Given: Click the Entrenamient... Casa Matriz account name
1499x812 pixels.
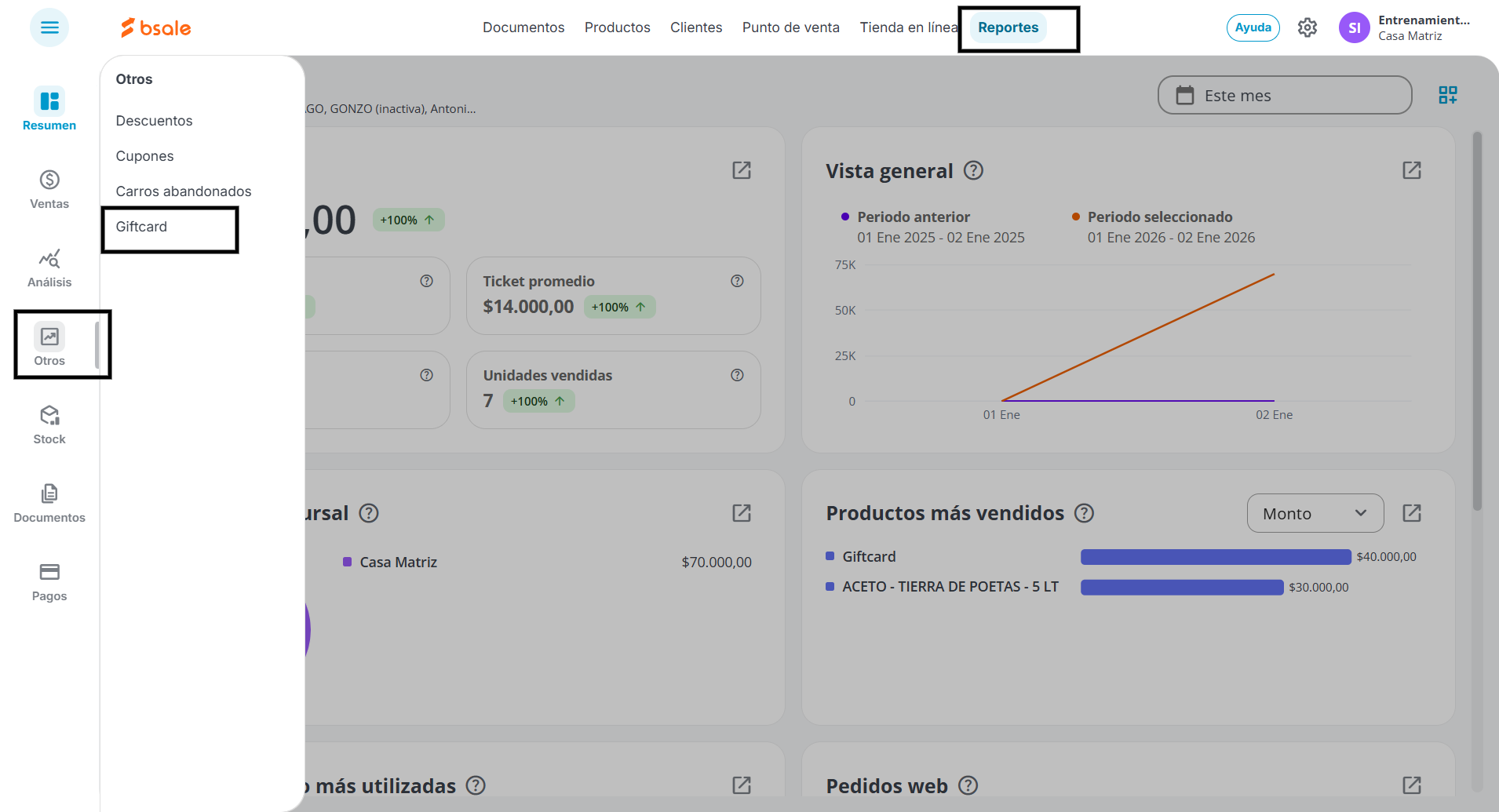Looking at the screenshot, I should pyautogui.click(x=1424, y=27).
